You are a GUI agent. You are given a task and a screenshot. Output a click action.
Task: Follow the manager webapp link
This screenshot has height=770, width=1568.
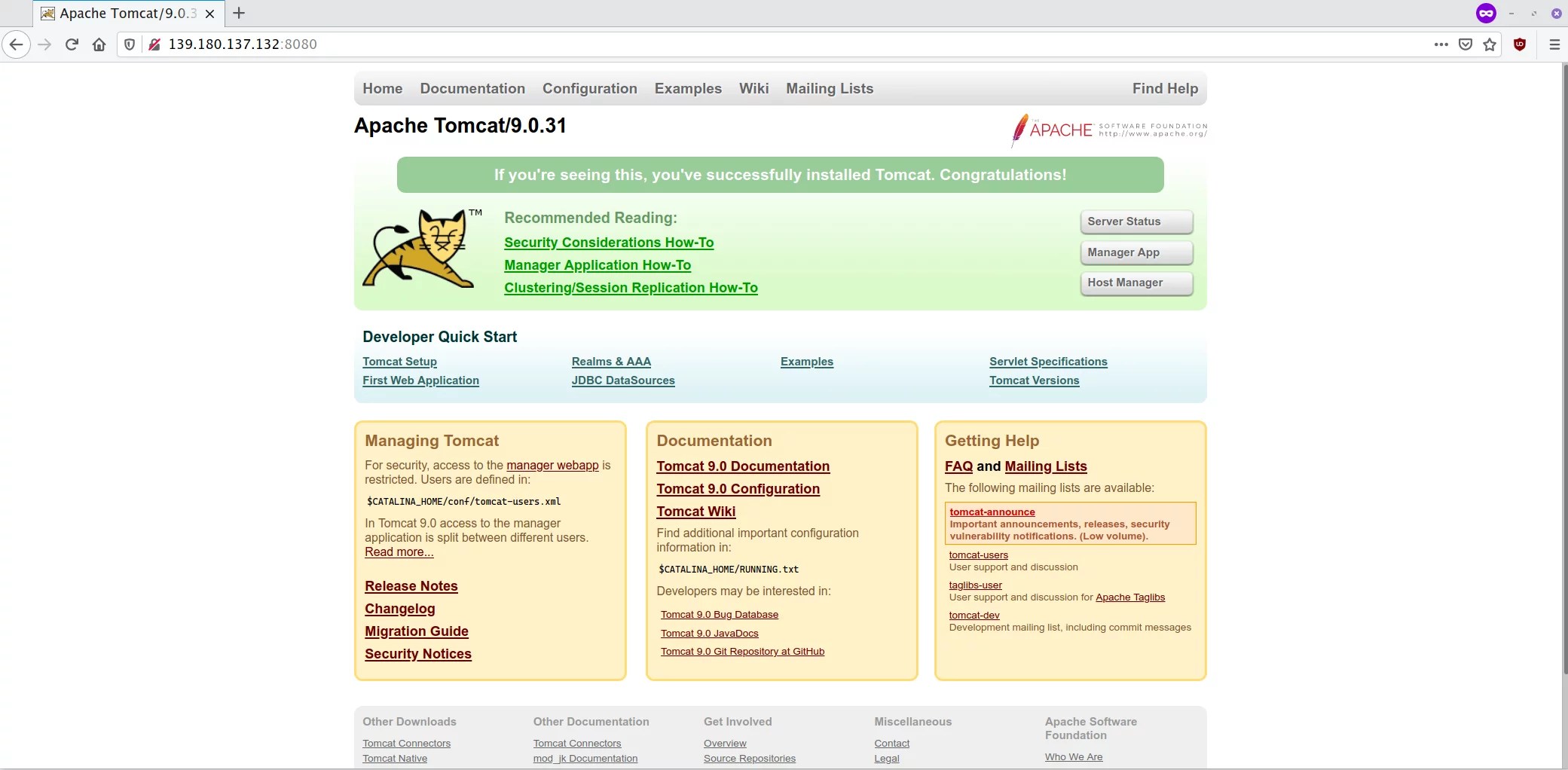coord(552,466)
